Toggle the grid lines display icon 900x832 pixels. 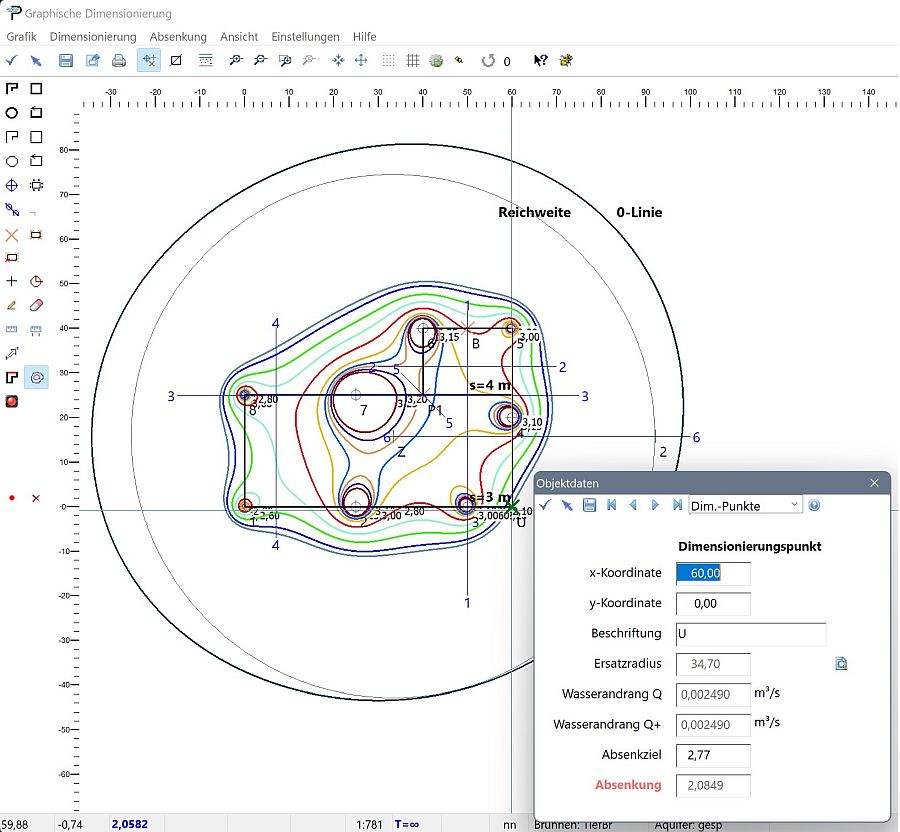click(x=412, y=61)
